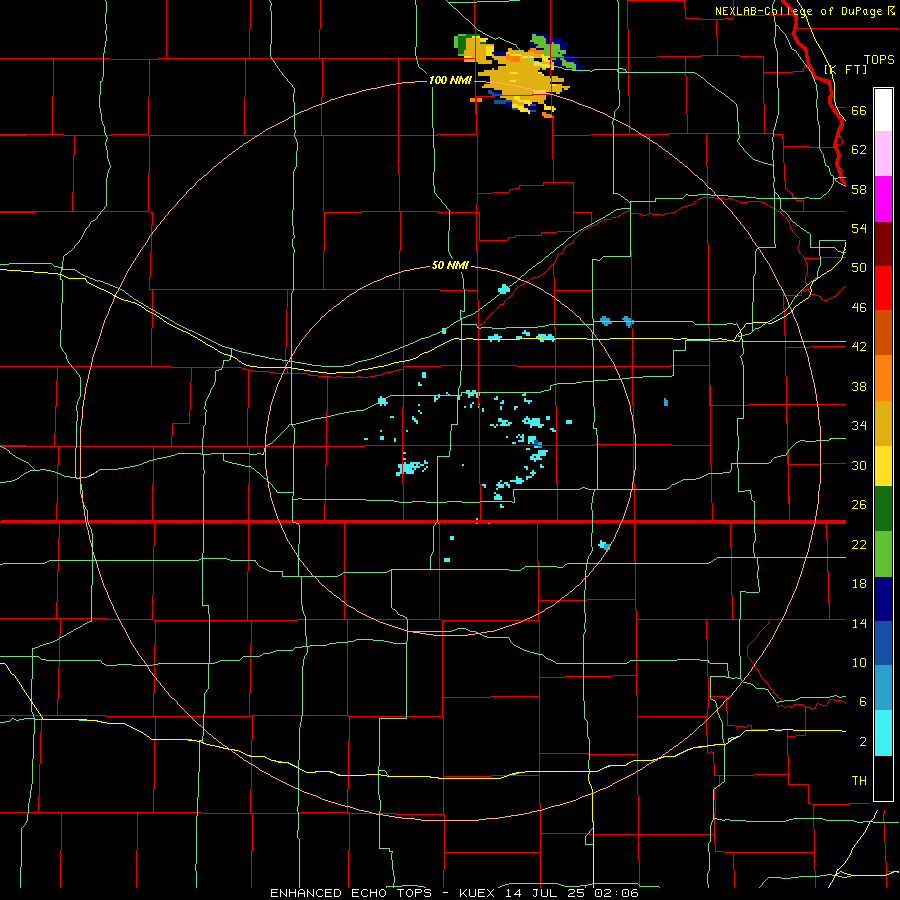
Task: Click the legend value "14"
Action: (x=859, y=623)
